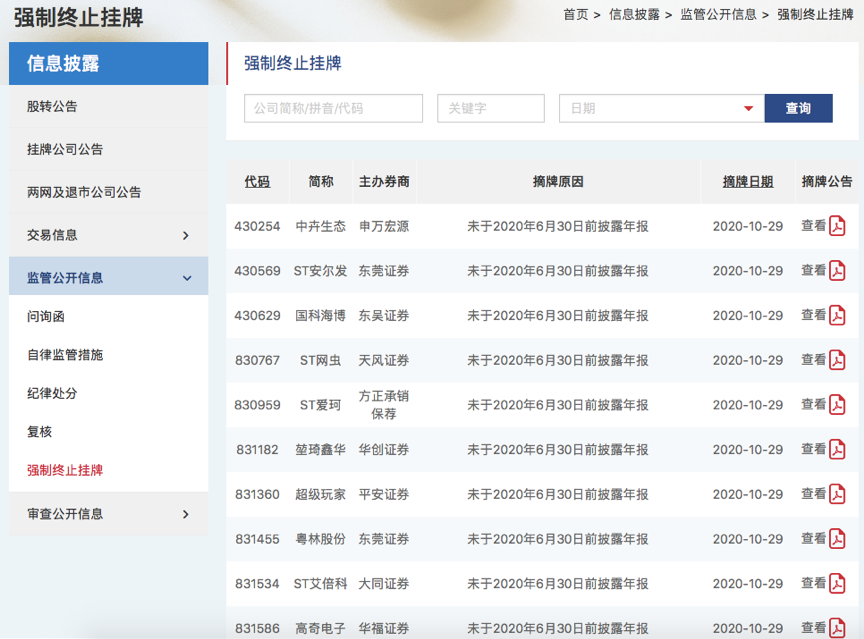Click 摘牌原因 column header

coord(558,182)
